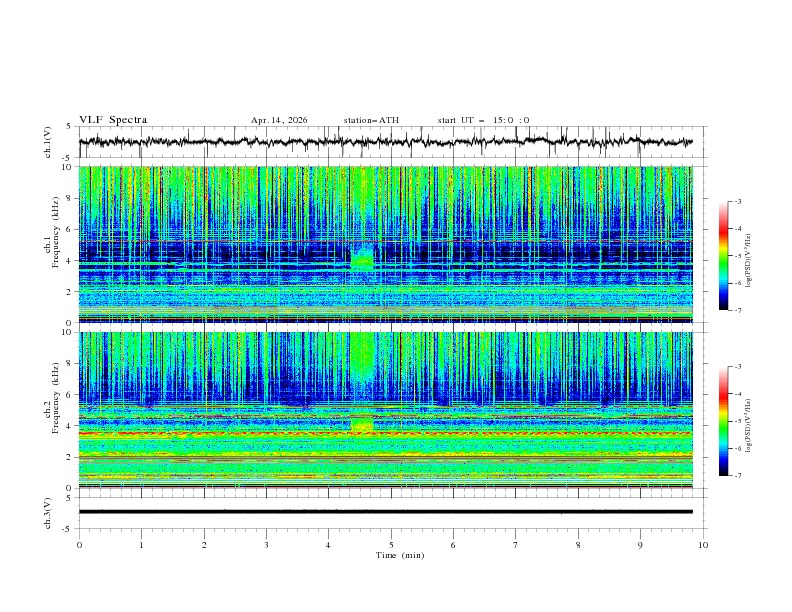This screenshot has height=612, width=792.
Task: Click the date text 'Apr. 14, 2026'
Action: (x=279, y=120)
